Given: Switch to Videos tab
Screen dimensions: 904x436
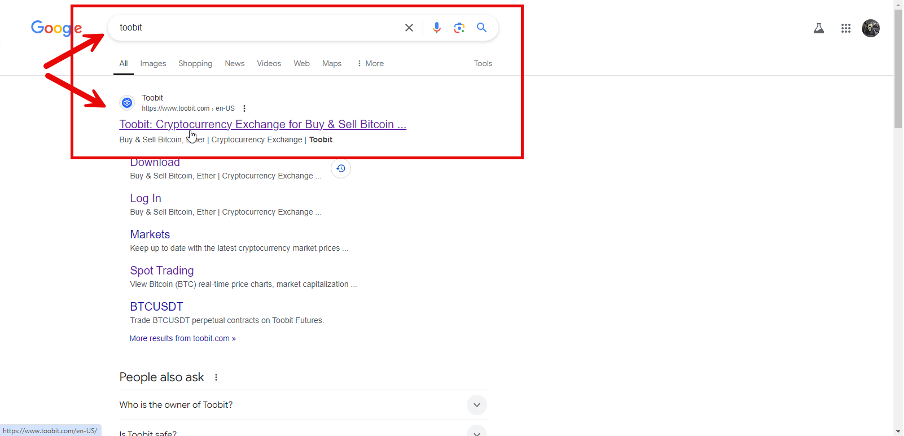Looking at the screenshot, I should coord(269,63).
